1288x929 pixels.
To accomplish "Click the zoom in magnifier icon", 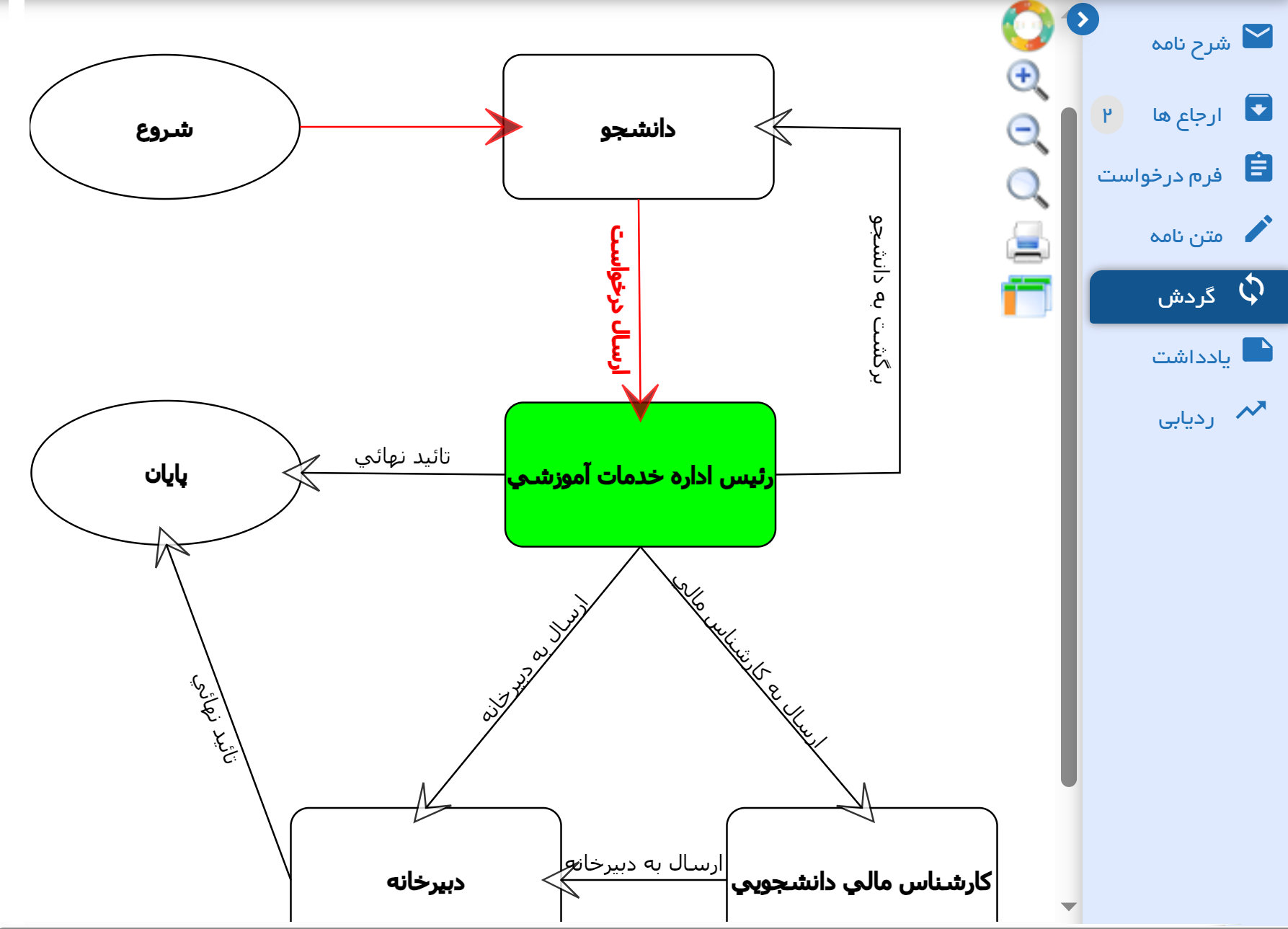I will point(1026,79).
